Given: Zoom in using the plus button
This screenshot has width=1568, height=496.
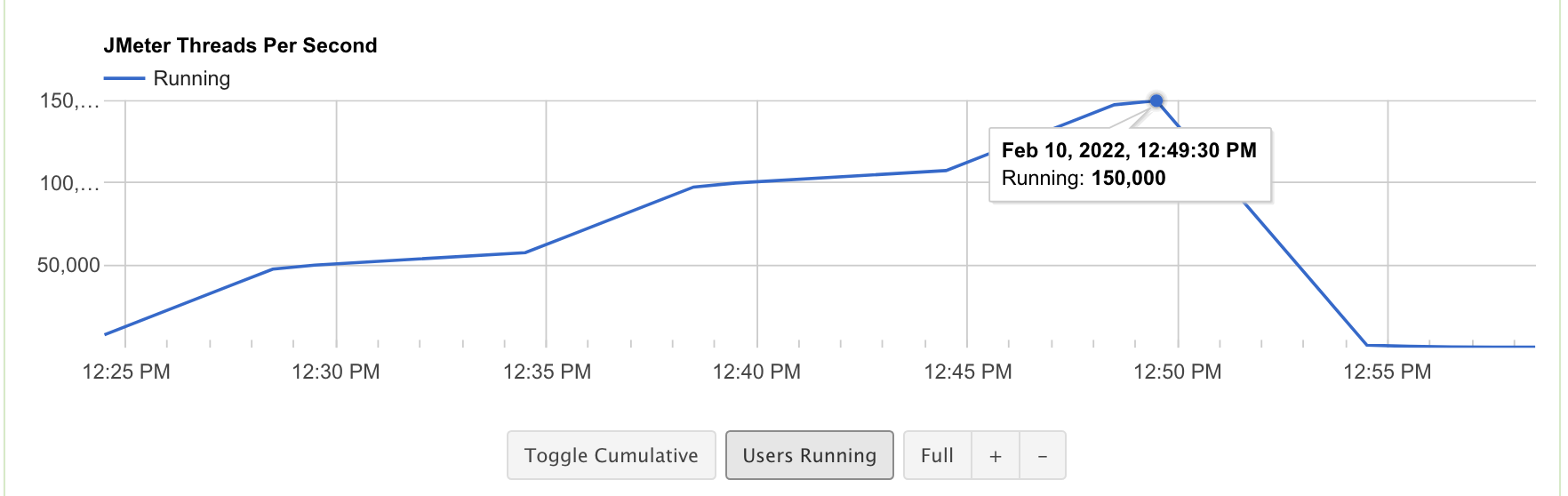Looking at the screenshot, I should pos(996,455).
